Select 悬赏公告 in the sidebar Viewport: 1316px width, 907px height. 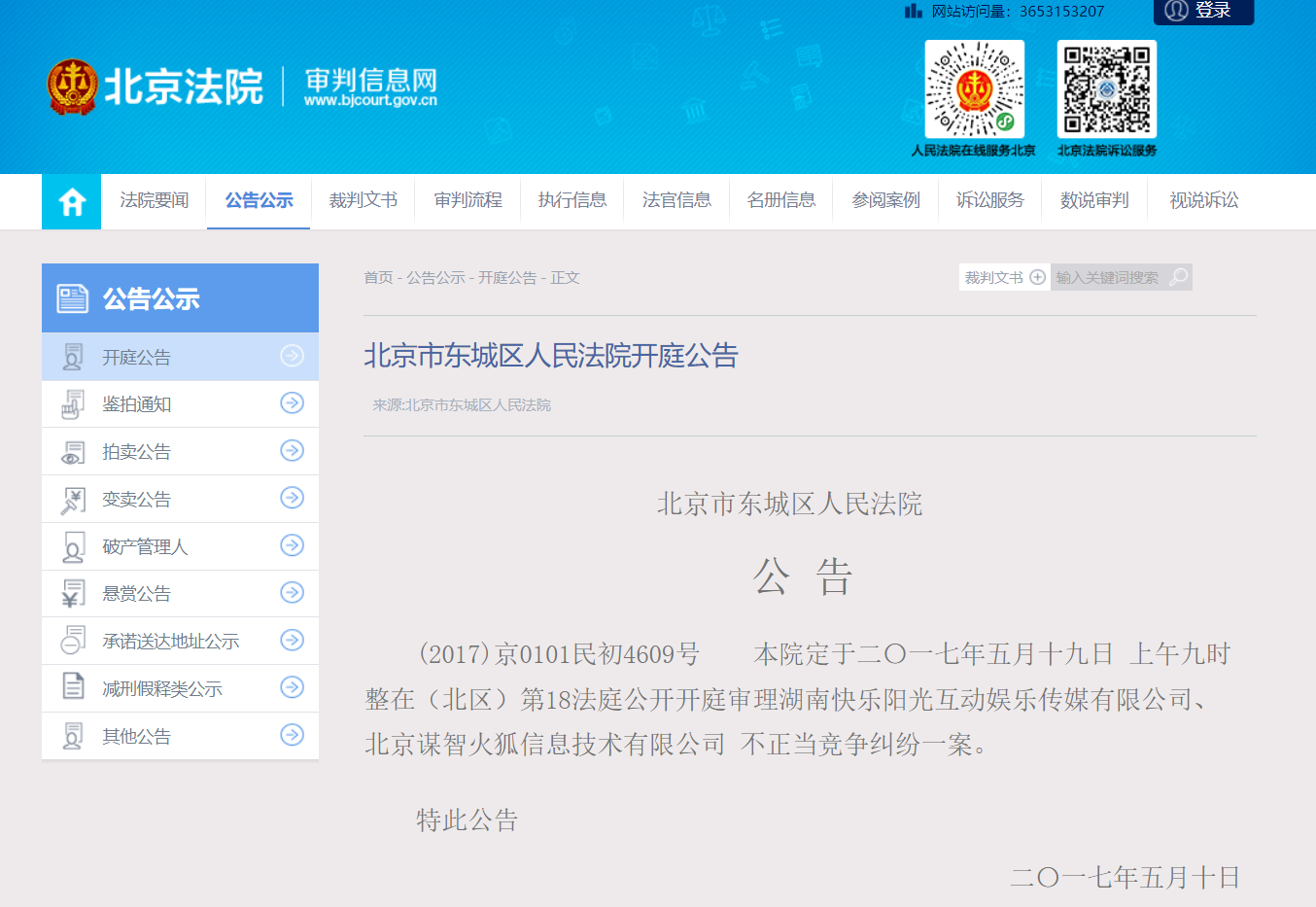click(180, 594)
